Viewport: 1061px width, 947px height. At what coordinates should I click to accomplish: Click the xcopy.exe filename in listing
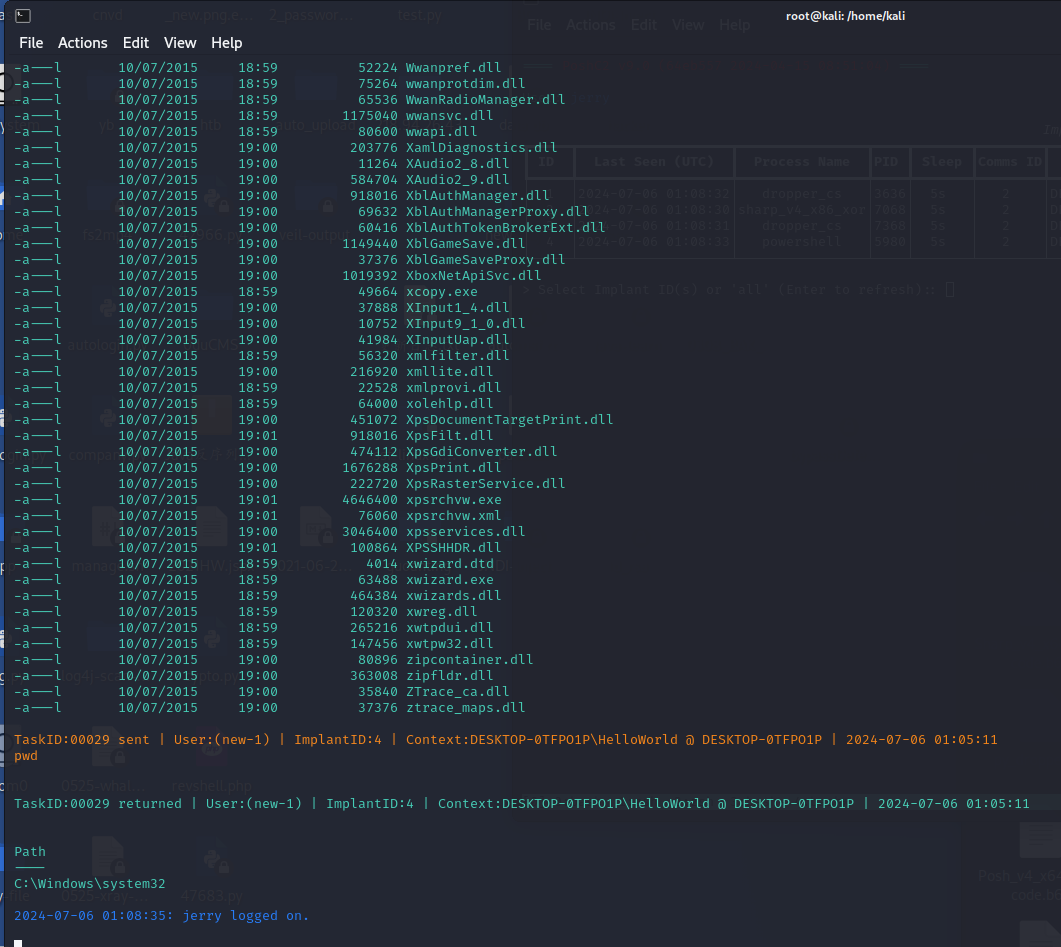pyautogui.click(x=441, y=292)
